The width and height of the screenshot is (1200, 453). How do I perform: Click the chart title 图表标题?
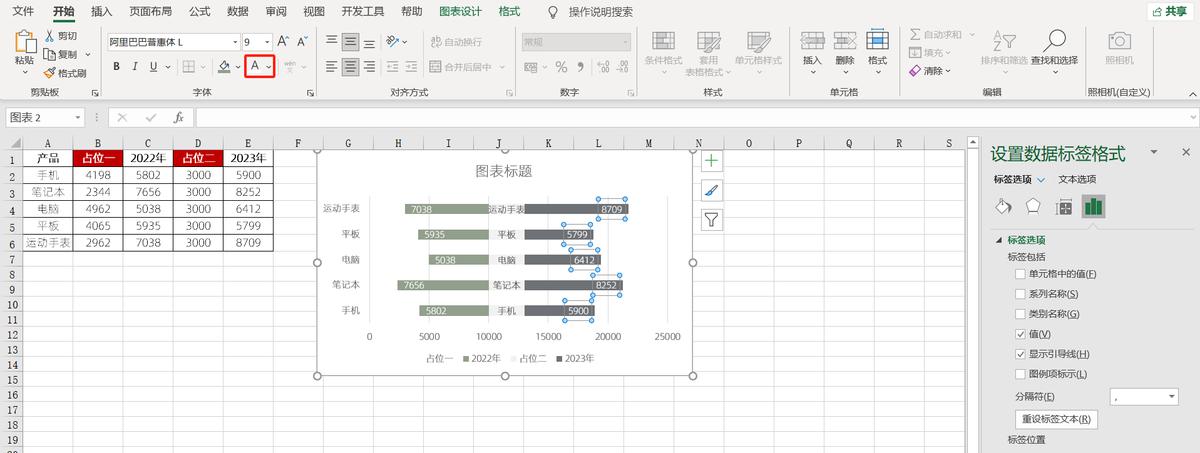pyautogui.click(x=504, y=171)
